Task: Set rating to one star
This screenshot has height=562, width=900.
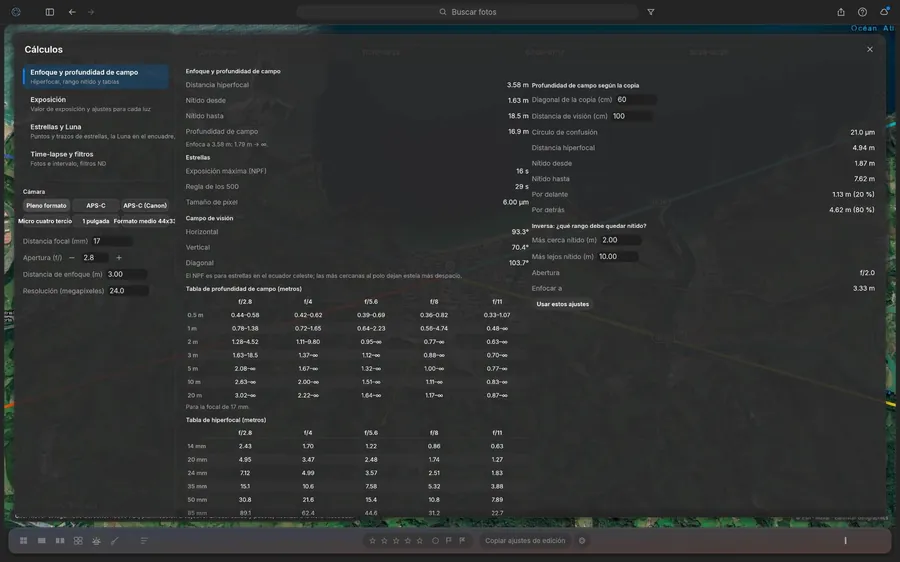Action: [x=373, y=541]
